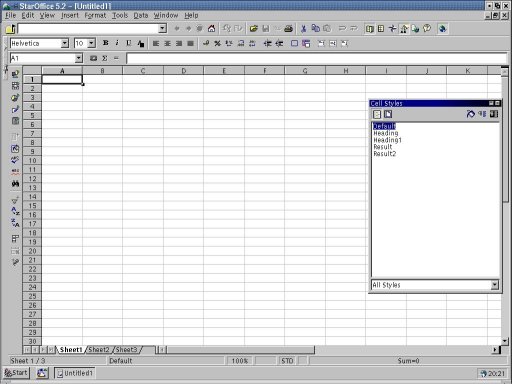Click the Print icon in the toolbar
Screen dimensions: 512x384
pyautogui.click(x=288, y=29)
